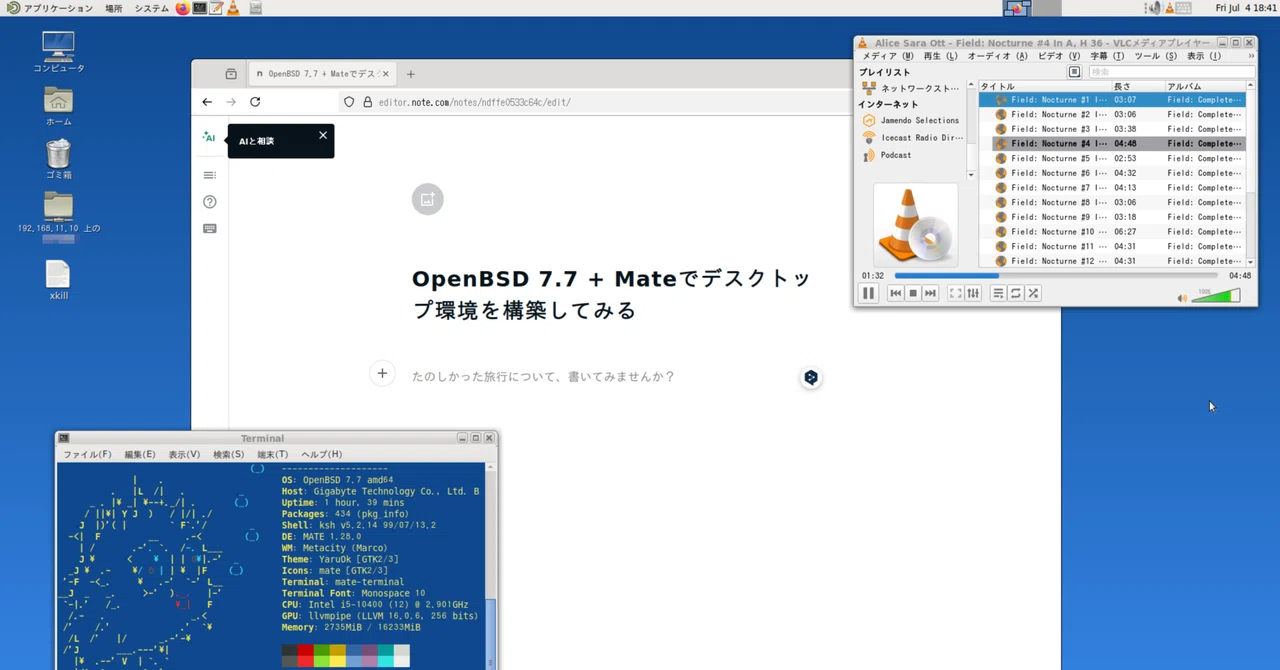Stop playback in VLC
Screen dimensions: 1280x670
(913, 293)
